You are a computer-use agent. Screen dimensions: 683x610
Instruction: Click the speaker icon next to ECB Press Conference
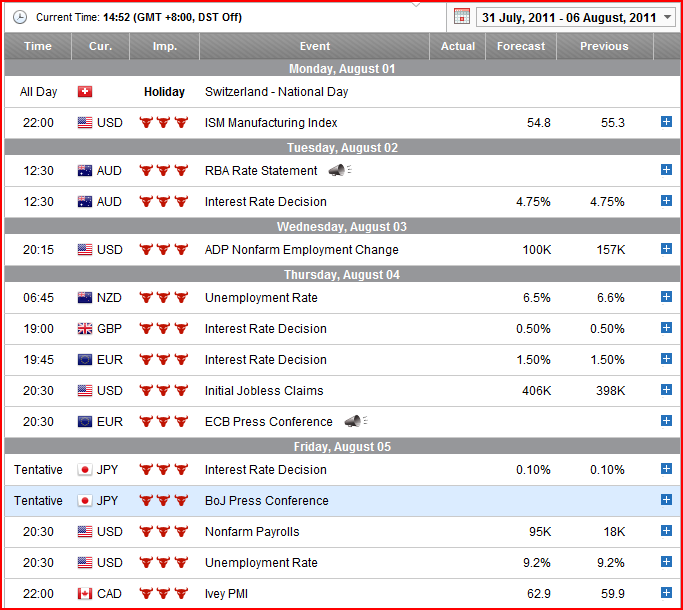pyautogui.click(x=356, y=421)
